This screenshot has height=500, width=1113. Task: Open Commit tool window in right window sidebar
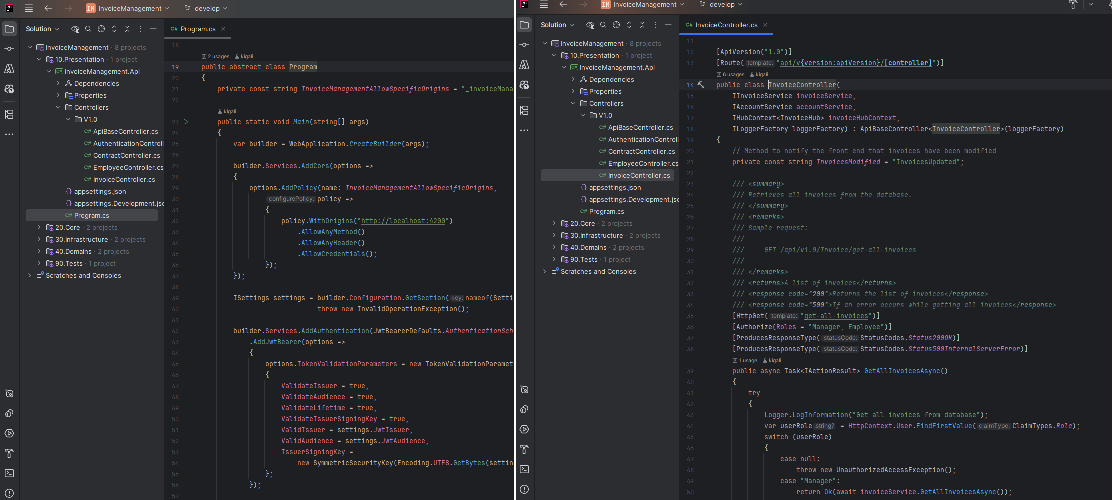pyautogui.click(x=524, y=45)
